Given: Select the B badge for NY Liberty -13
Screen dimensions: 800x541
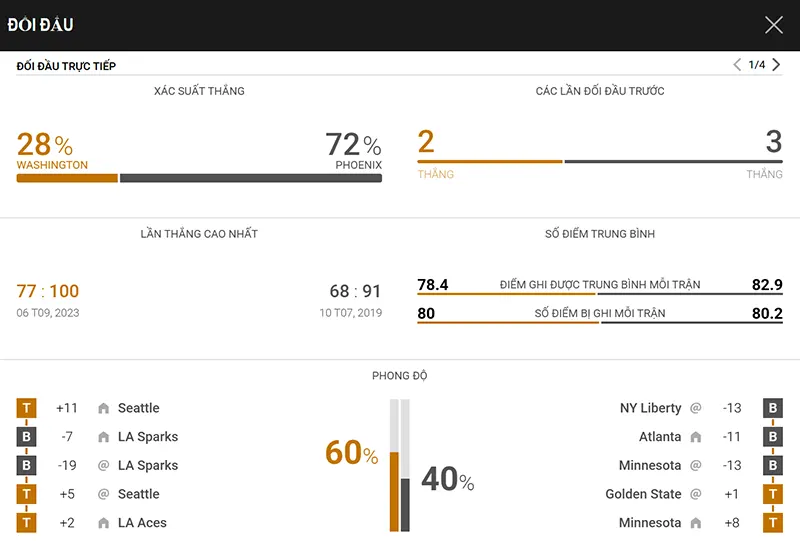Looking at the screenshot, I should [773, 408].
